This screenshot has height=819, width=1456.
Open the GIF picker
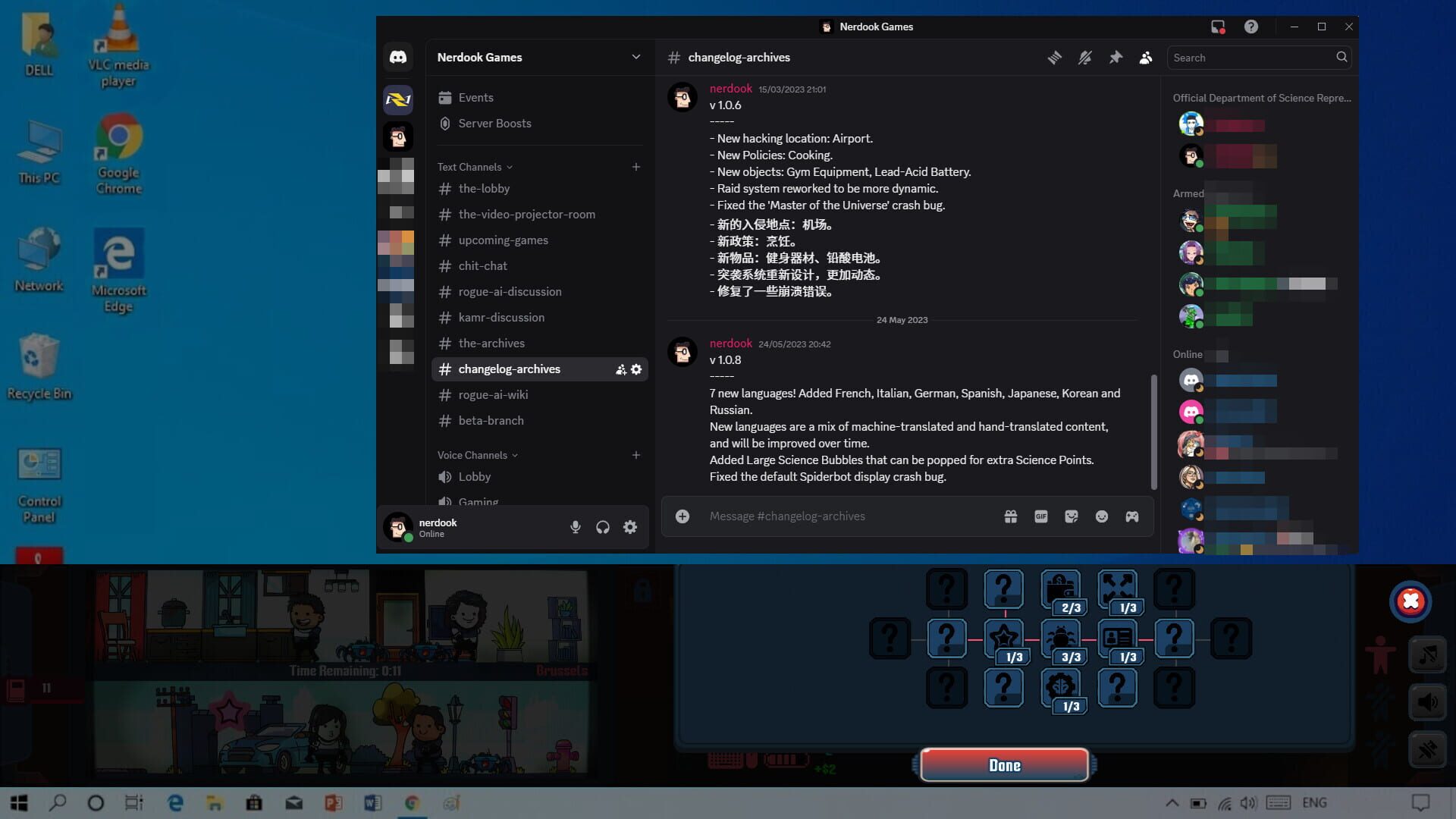coord(1041,516)
